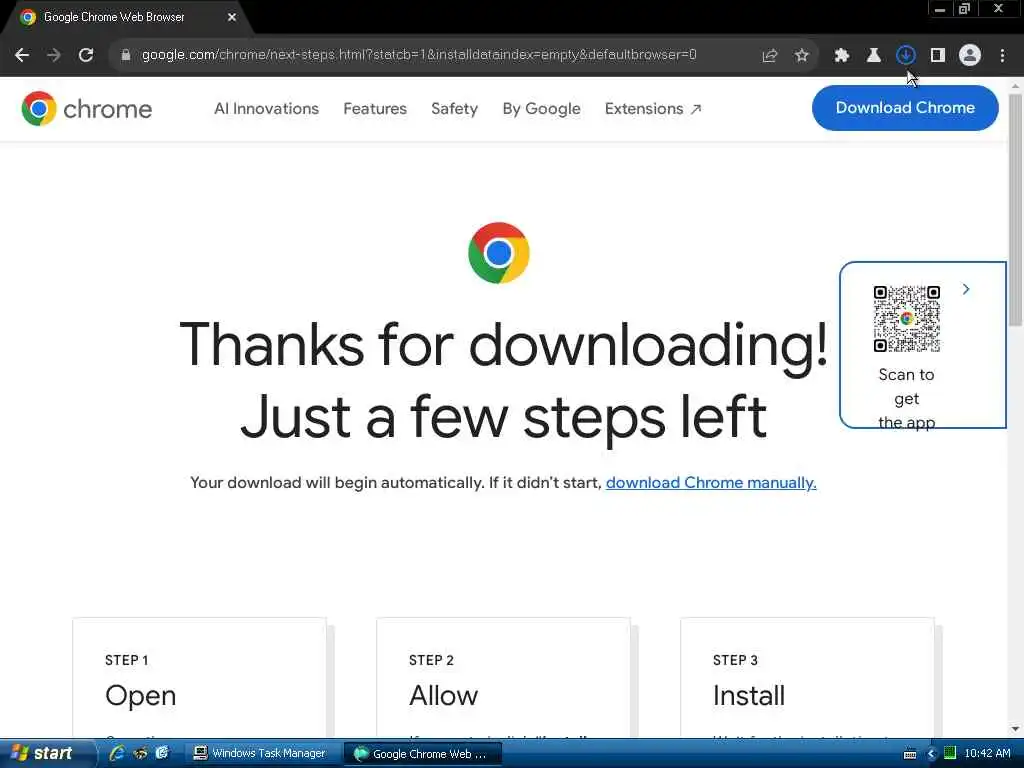This screenshot has width=1024, height=768.
Task: Click the third quick launch icon
Action: pyautogui.click(x=162, y=753)
